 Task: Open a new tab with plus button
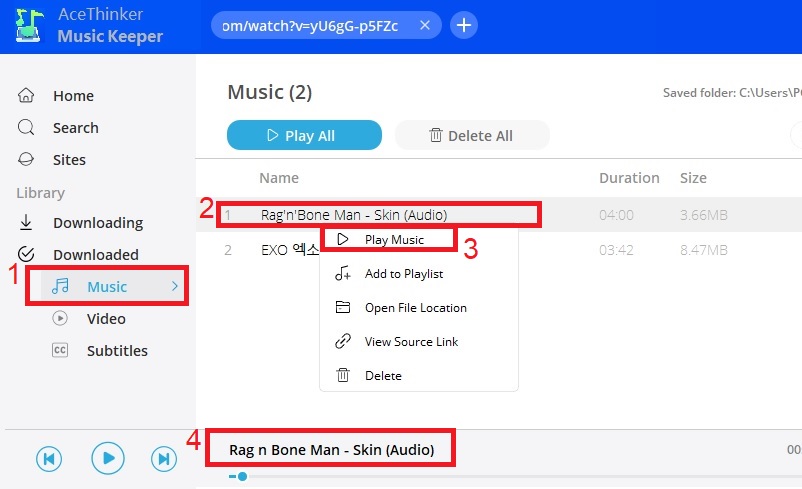tap(464, 25)
